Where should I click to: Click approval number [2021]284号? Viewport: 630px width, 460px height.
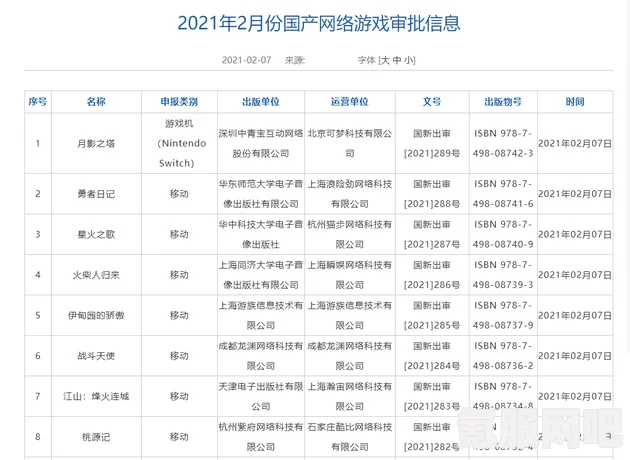(432, 366)
